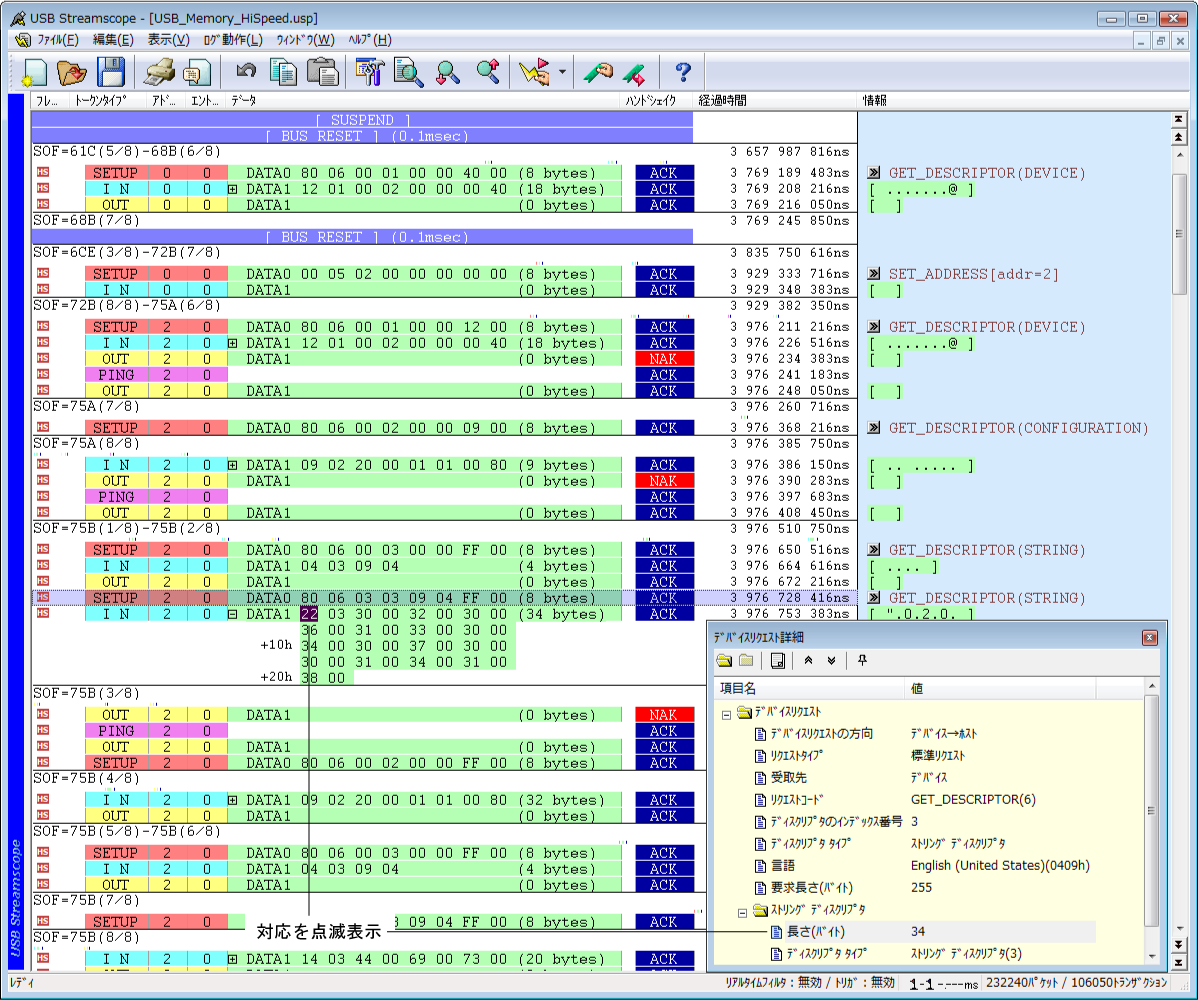Open print preview from the toolbar

click(x=197, y=73)
